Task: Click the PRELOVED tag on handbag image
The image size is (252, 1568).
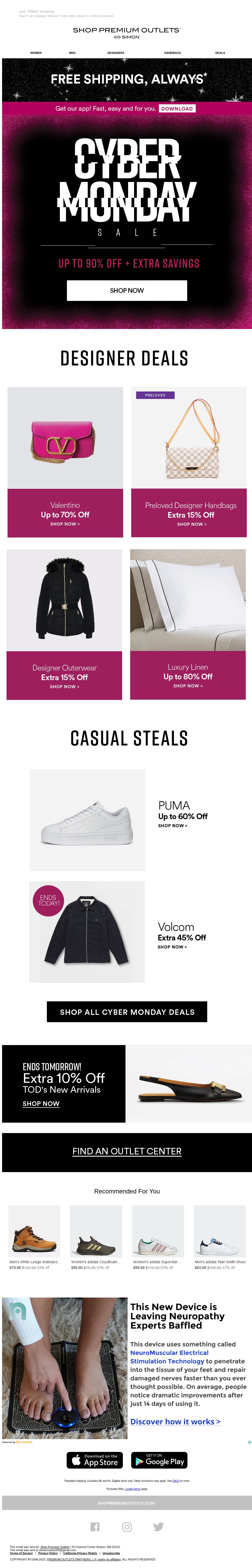Action: [155, 395]
